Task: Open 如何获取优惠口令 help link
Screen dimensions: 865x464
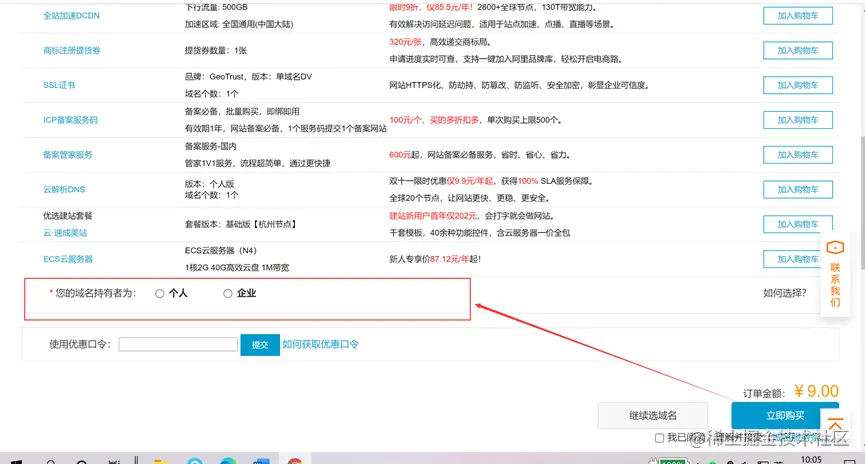Action: pyautogui.click(x=321, y=344)
